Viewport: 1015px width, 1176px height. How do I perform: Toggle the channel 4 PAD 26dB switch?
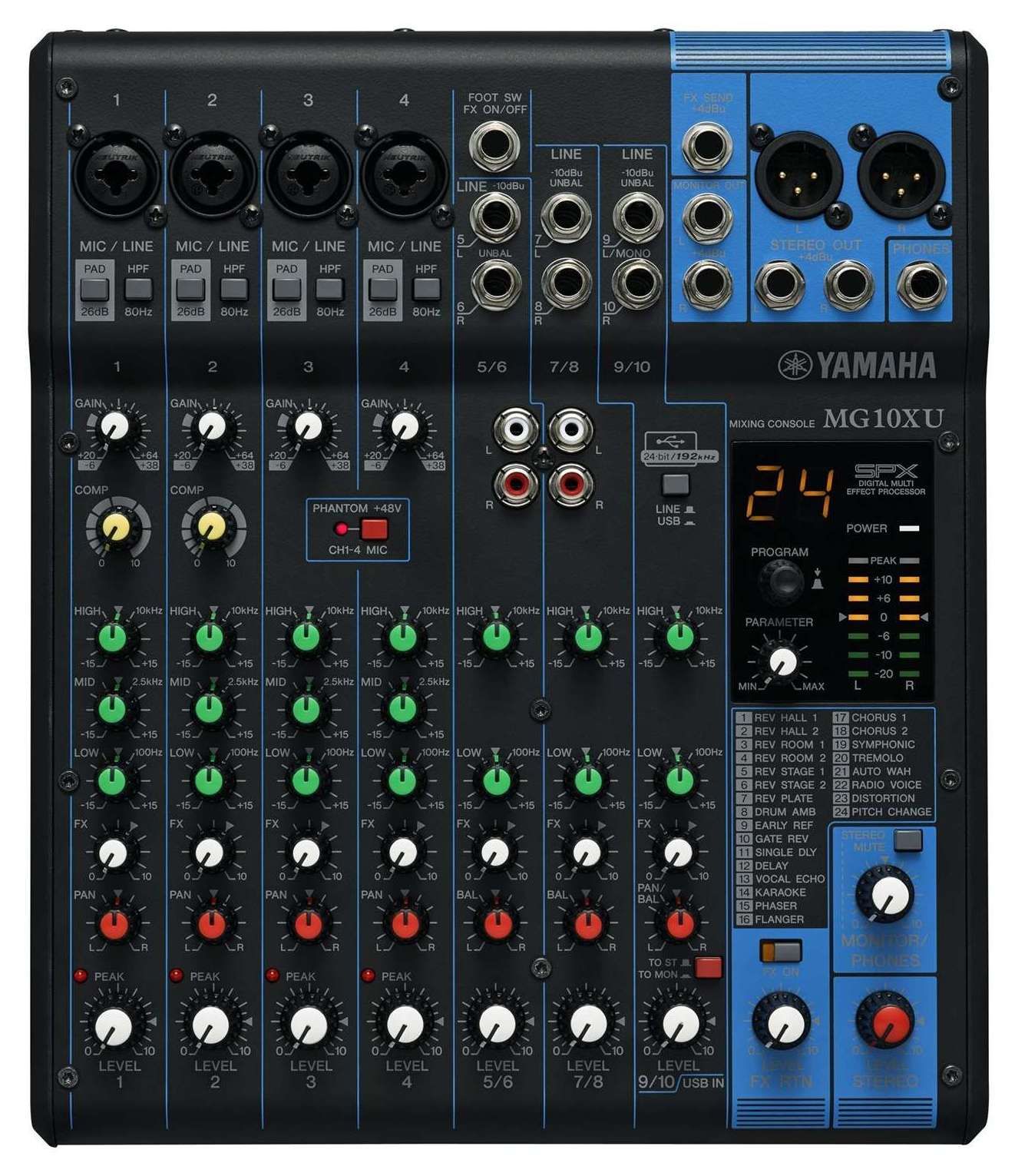click(x=382, y=290)
